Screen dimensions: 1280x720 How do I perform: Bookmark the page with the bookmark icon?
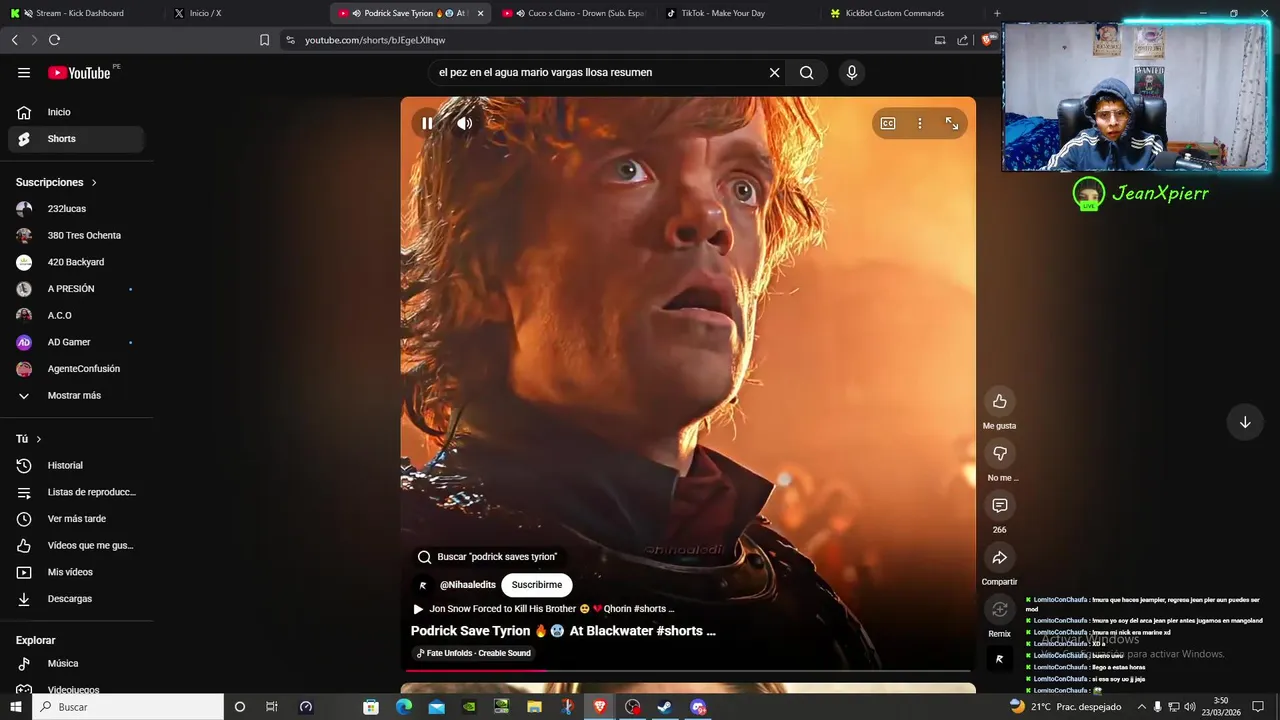point(264,40)
